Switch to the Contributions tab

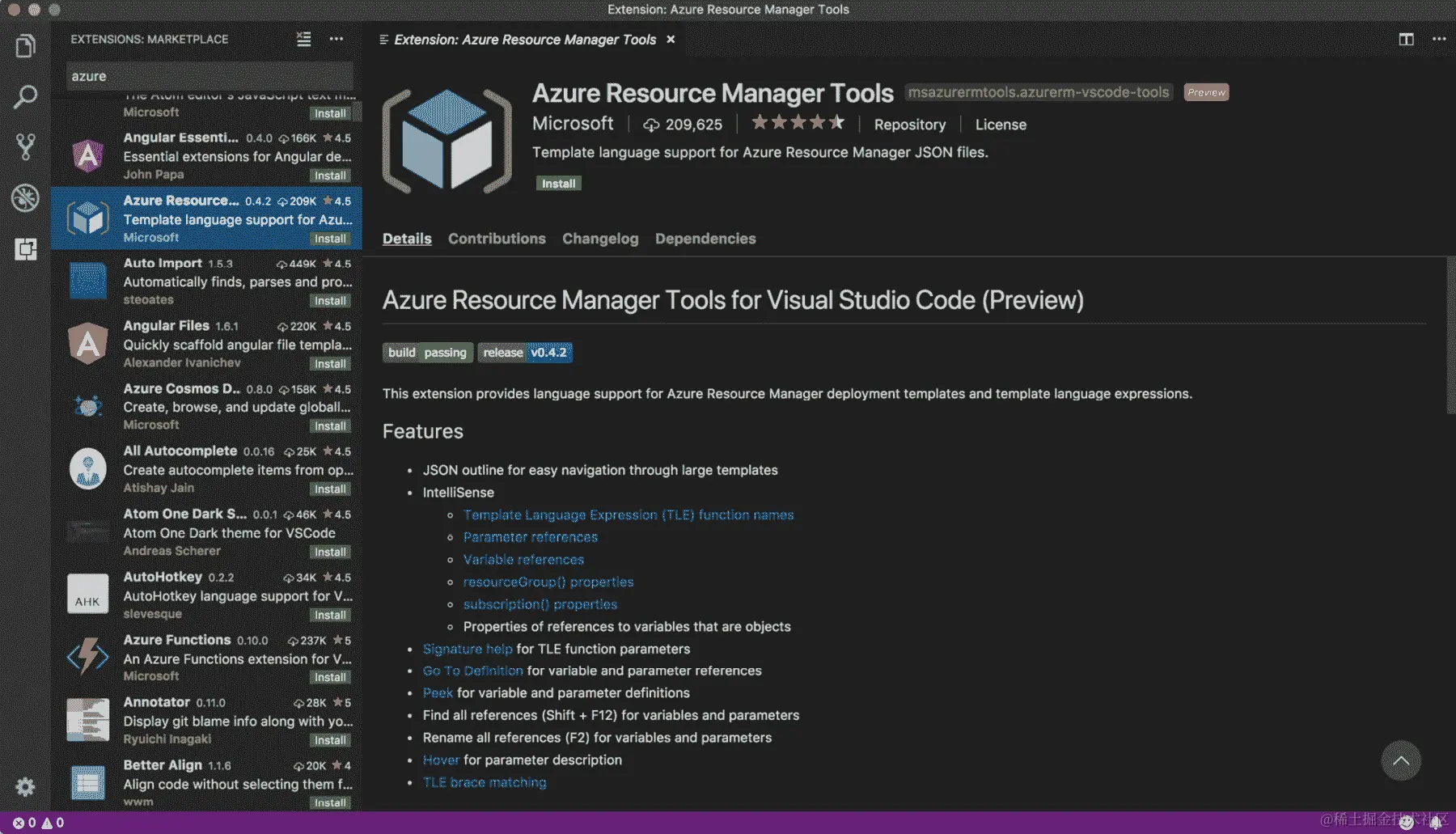pyautogui.click(x=497, y=239)
